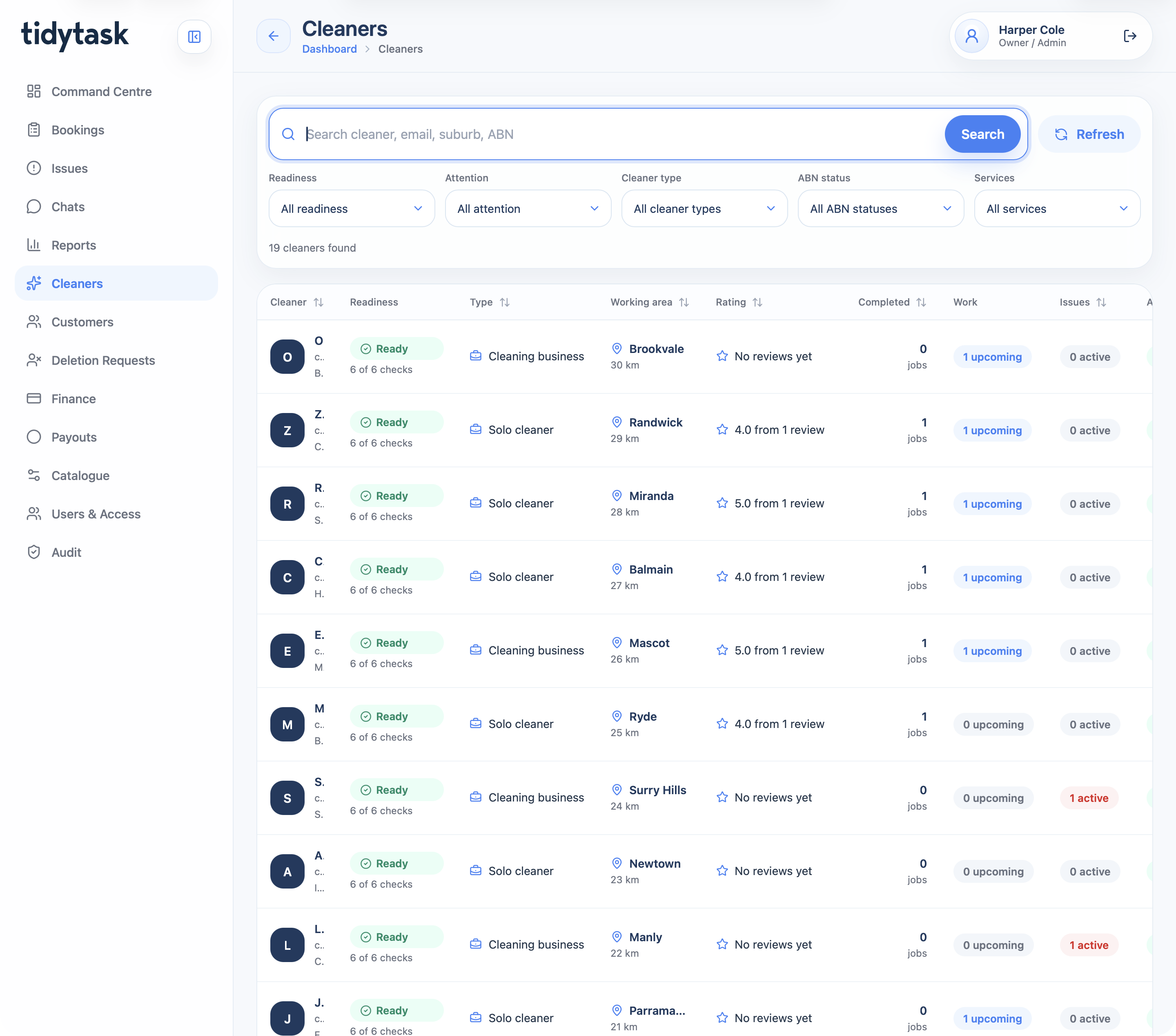Click the blue Search button

tap(983, 134)
